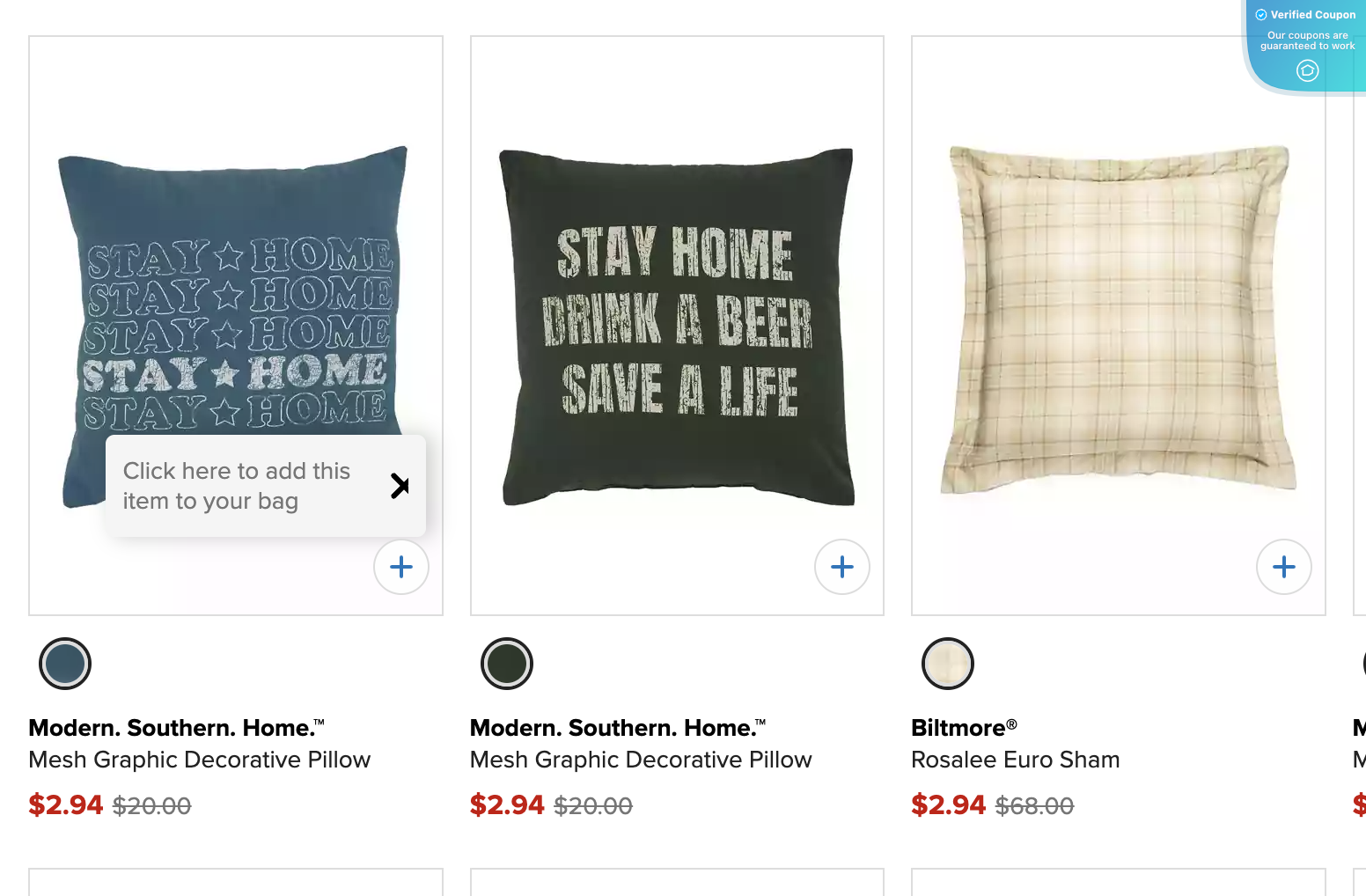Viewport: 1366px width, 896px height.
Task: Open the Drink A Beer pillow image
Action: 677,326
